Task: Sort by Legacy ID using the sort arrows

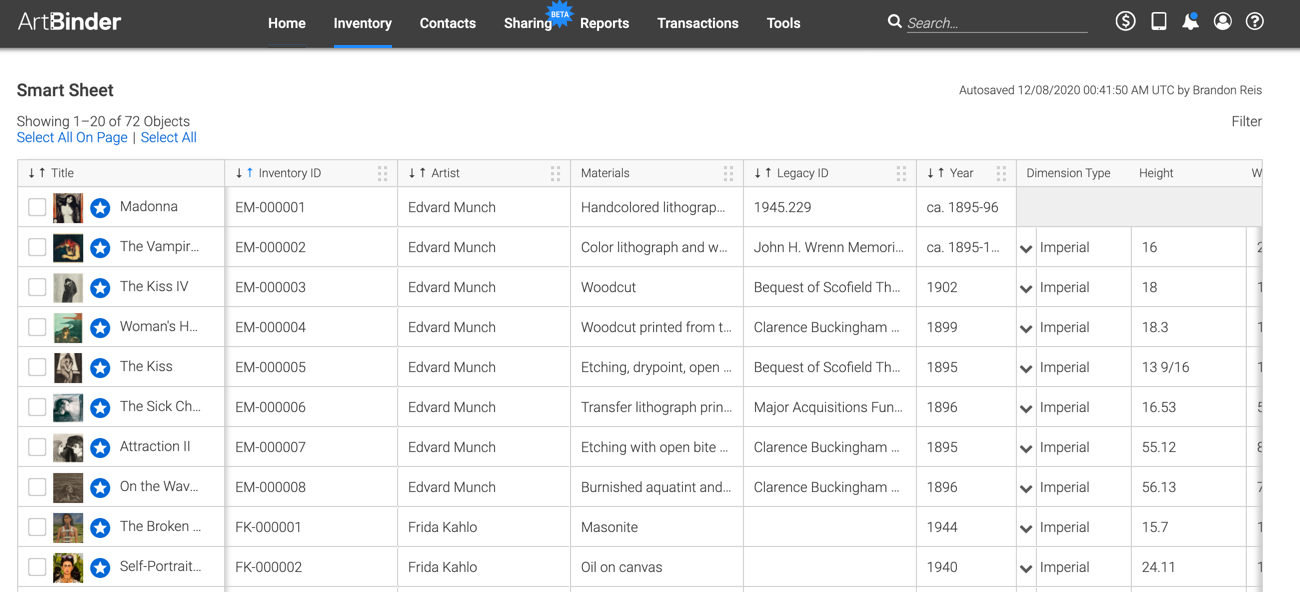Action: pos(763,173)
